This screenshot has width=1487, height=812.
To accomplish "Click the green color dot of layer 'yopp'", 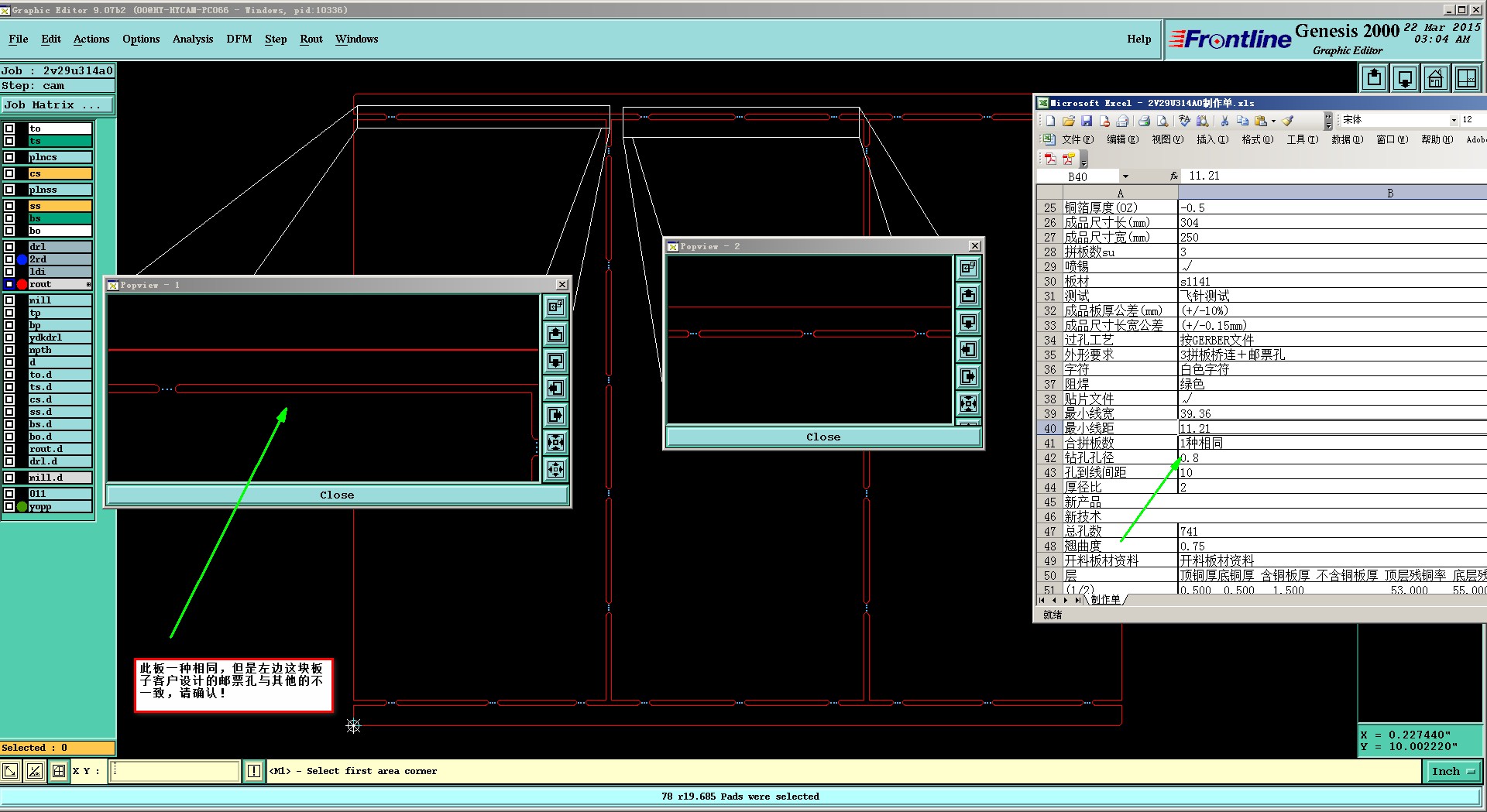I will tap(22, 507).
